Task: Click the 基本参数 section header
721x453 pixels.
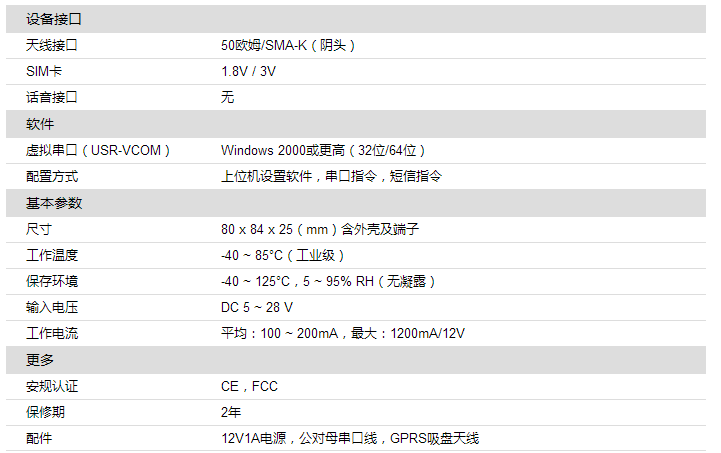Action: coord(53,203)
